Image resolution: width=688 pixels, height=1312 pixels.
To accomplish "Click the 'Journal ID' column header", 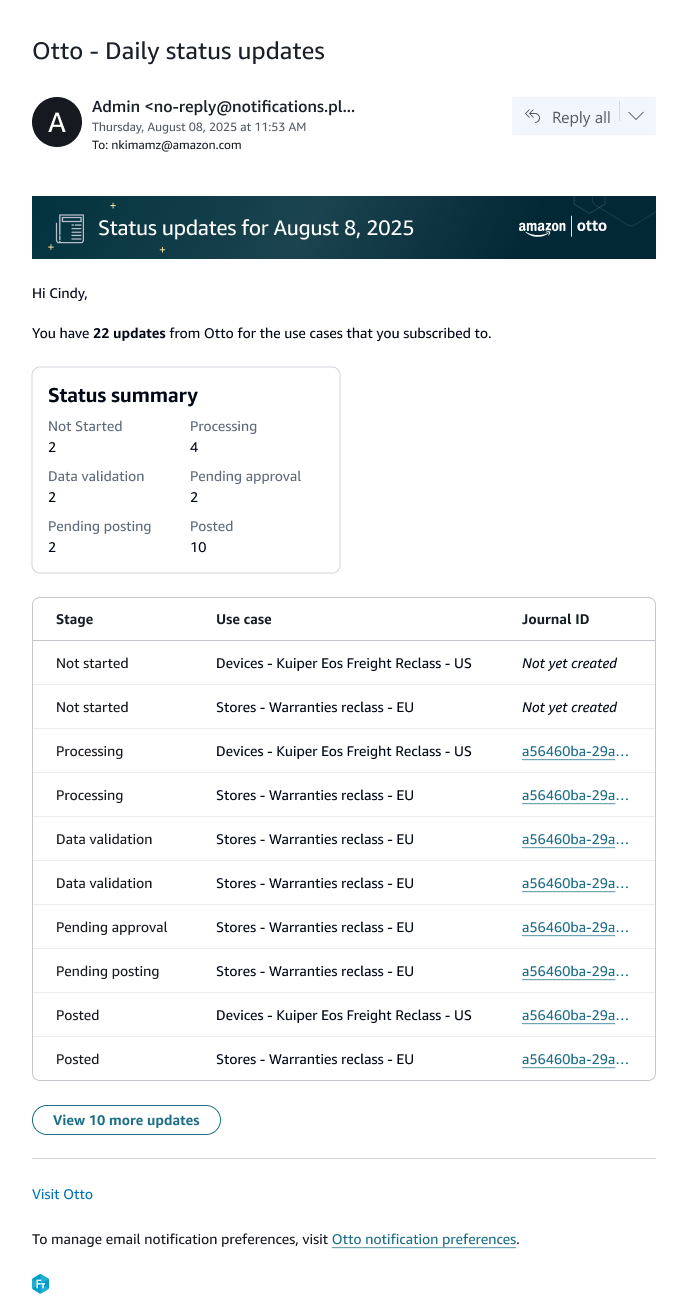I will coord(555,619).
